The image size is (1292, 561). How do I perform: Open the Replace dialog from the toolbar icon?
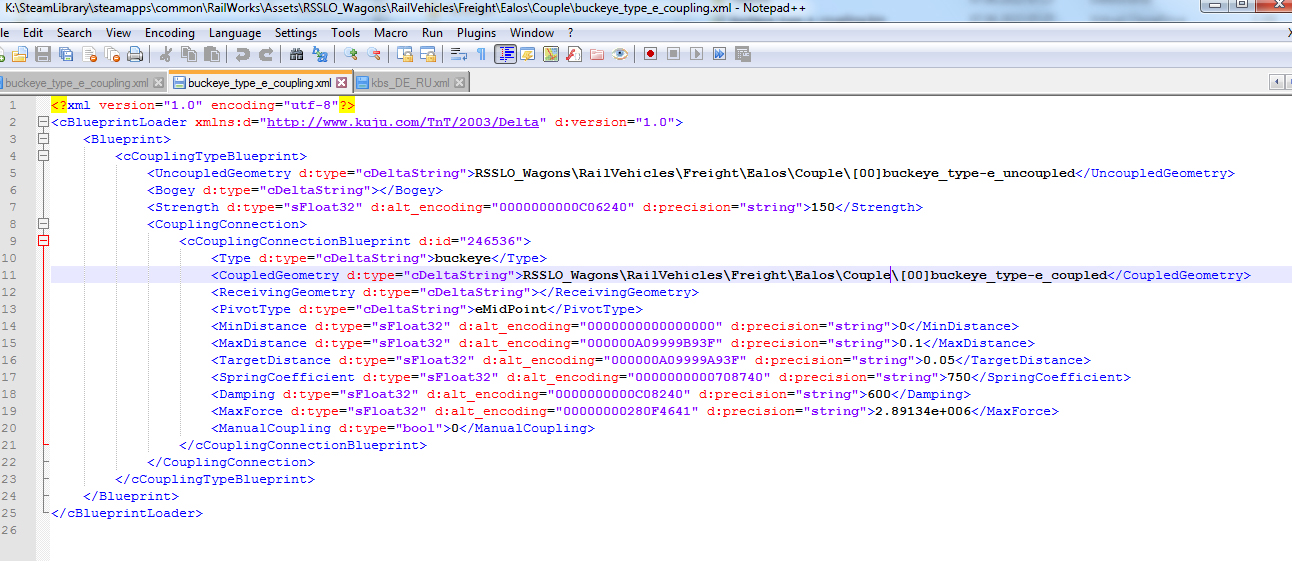click(319, 54)
